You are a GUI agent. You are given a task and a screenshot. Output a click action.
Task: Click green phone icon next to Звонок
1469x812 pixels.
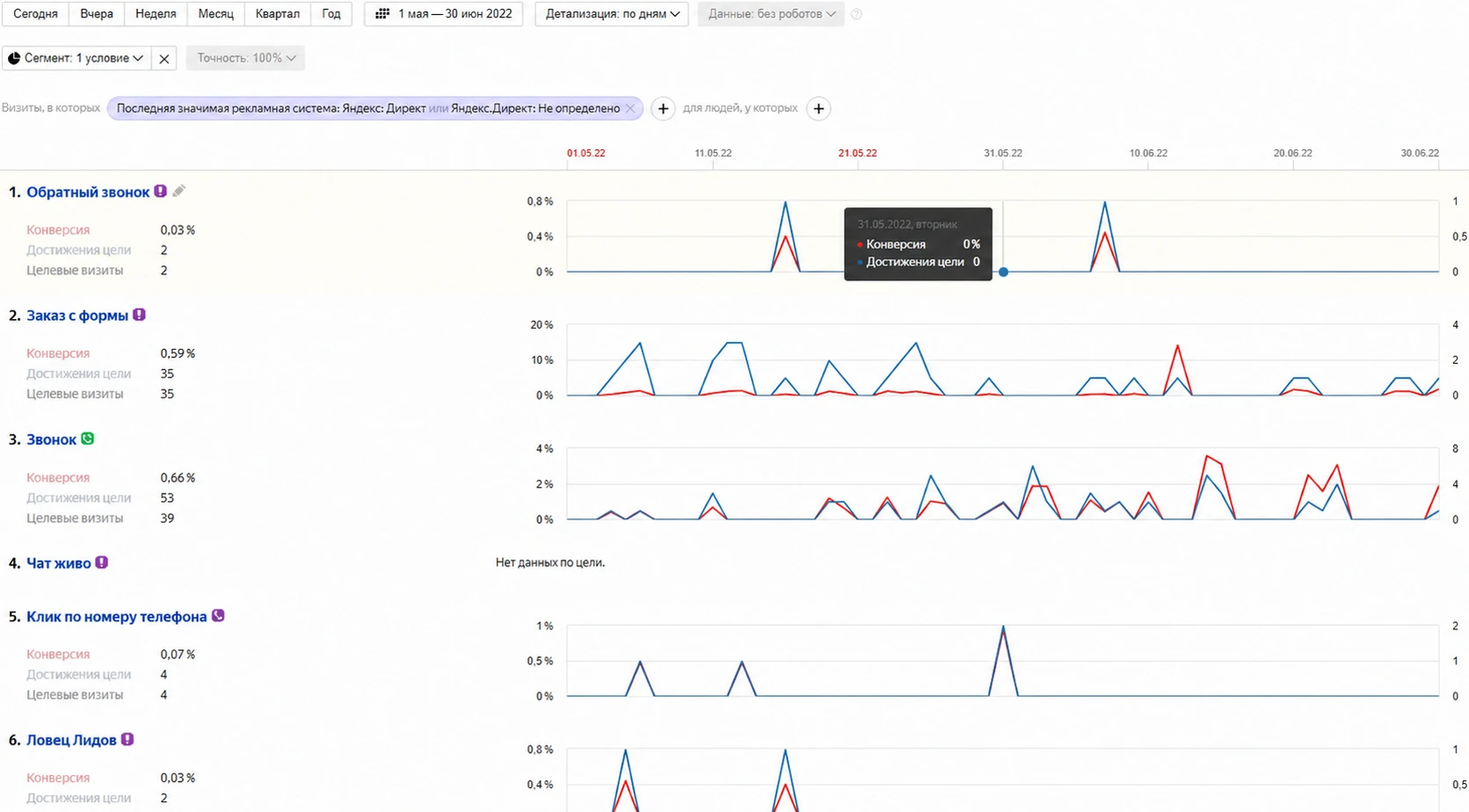point(88,439)
